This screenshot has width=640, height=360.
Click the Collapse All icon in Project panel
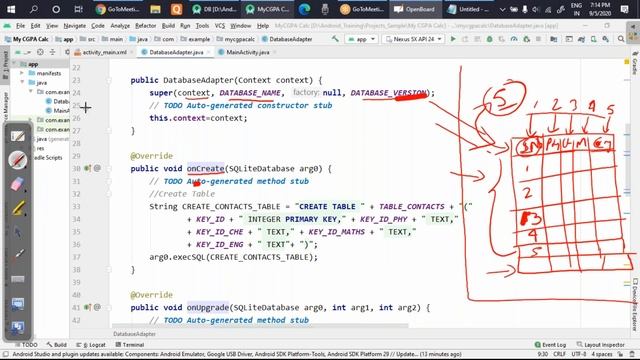point(52,52)
